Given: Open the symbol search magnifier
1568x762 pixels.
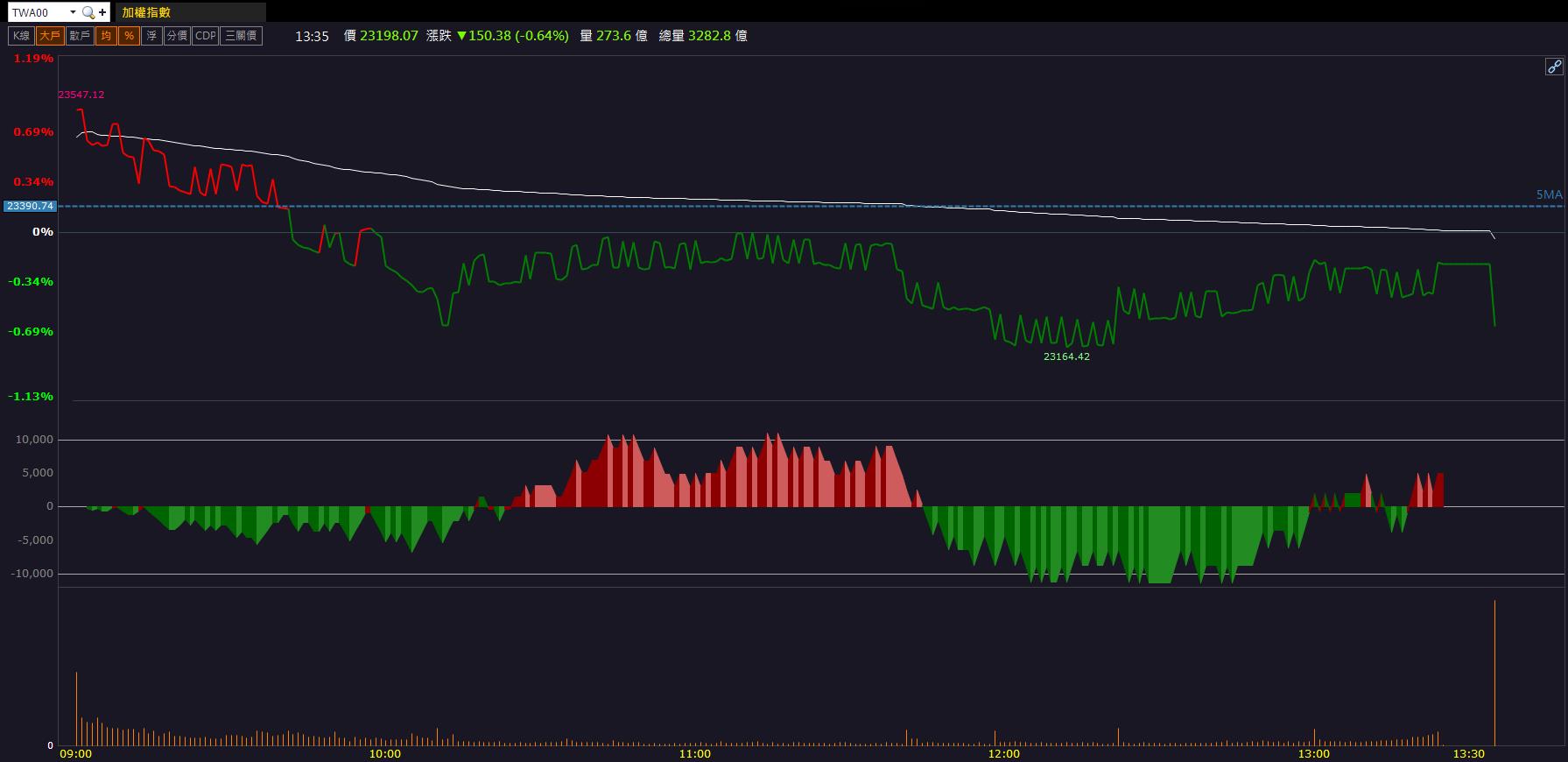Looking at the screenshot, I should click(x=88, y=12).
